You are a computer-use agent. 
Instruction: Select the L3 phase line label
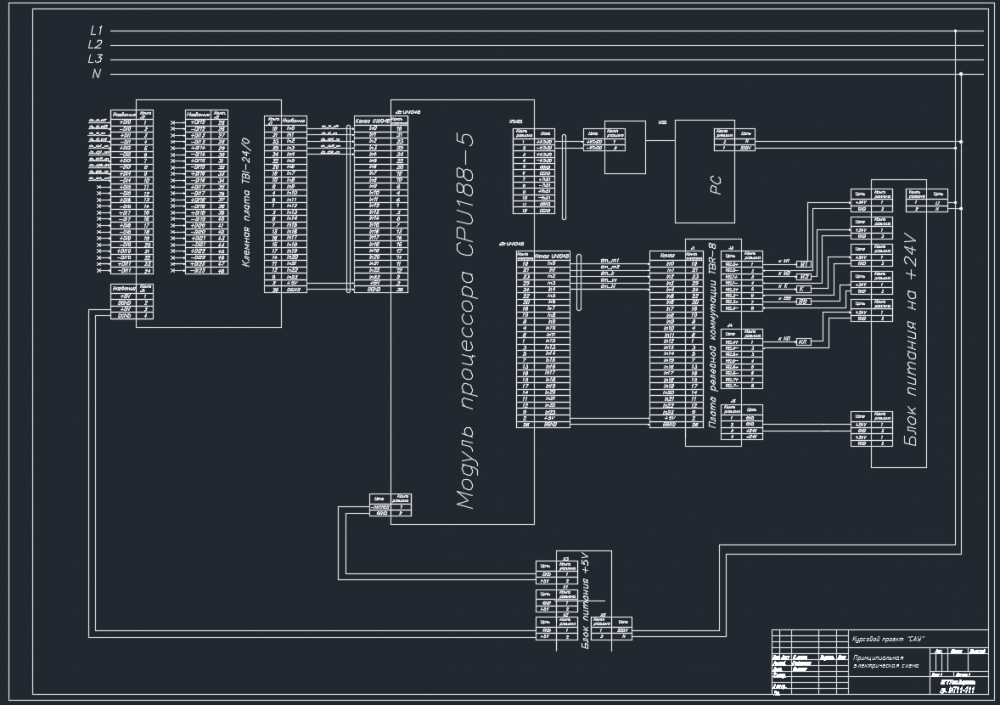click(x=95, y=59)
